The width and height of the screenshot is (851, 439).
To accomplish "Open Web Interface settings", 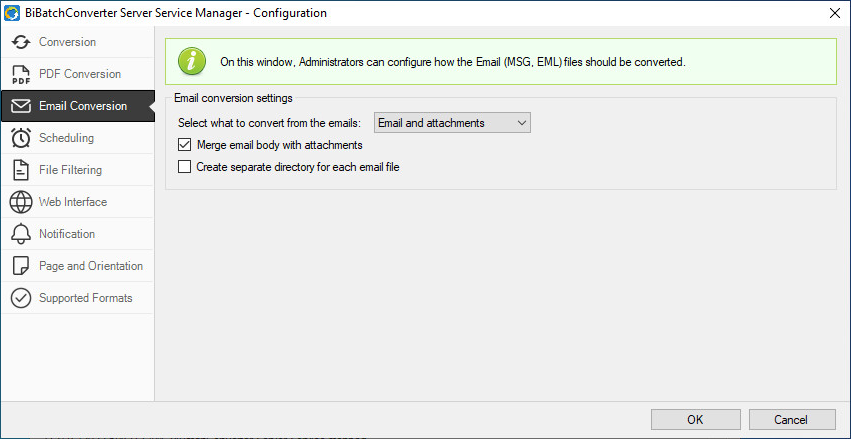I will (x=73, y=202).
